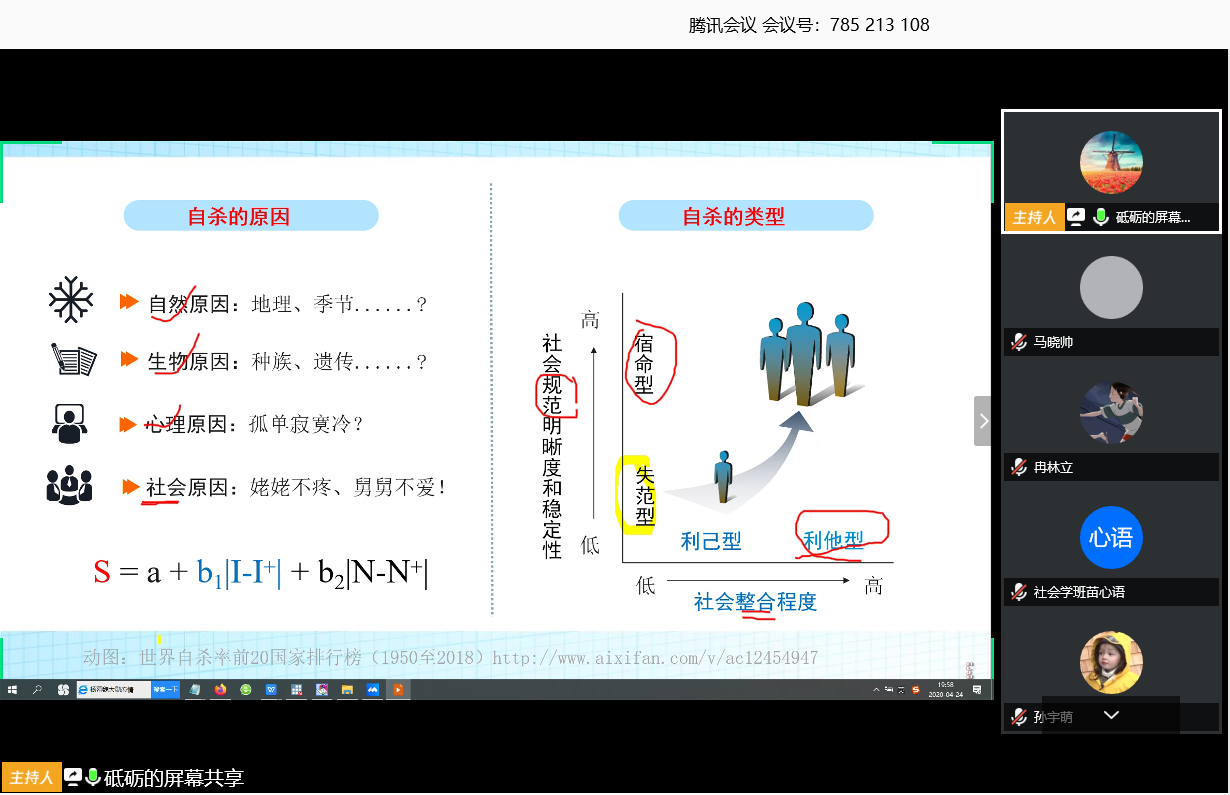Image resolution: width=1230 pixels, height=795 pixels.
Task: Click the Windows Start button in taskbar
Action: (x=12, y=690)
